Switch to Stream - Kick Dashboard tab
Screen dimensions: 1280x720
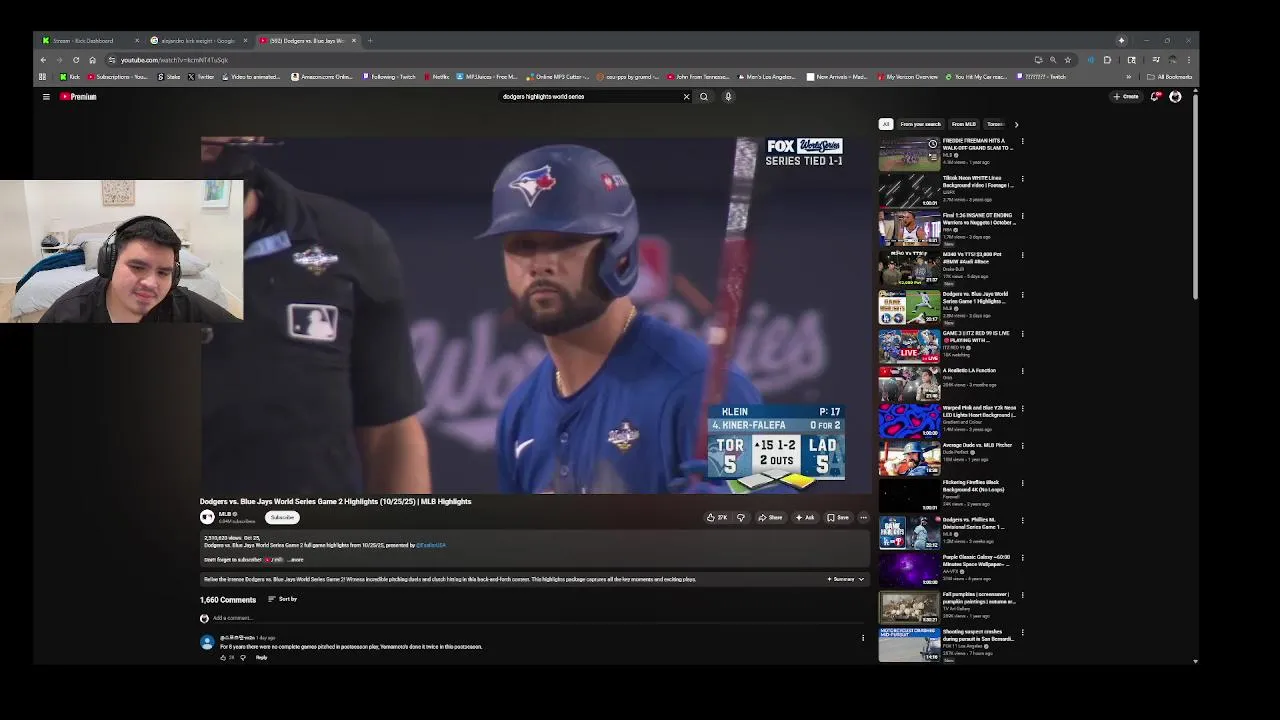point(88,41)
